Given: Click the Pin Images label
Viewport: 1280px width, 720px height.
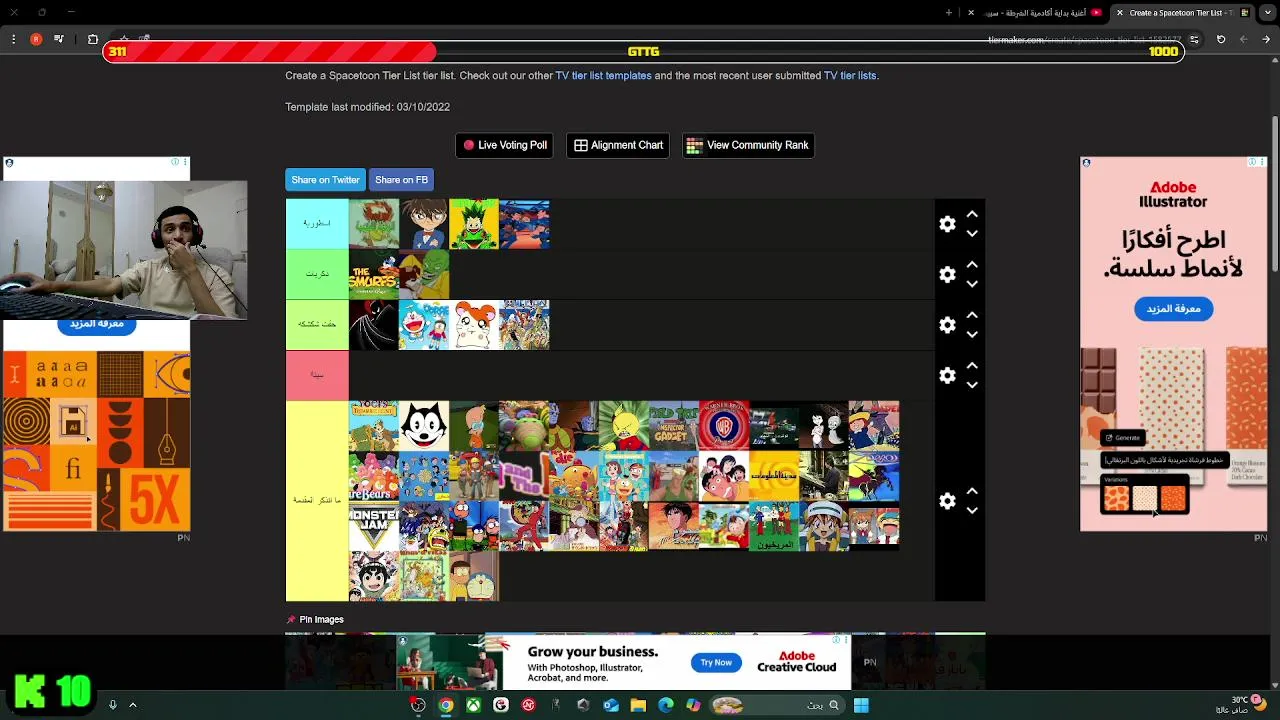Looking at the screenshot, I should click(321, 620).
